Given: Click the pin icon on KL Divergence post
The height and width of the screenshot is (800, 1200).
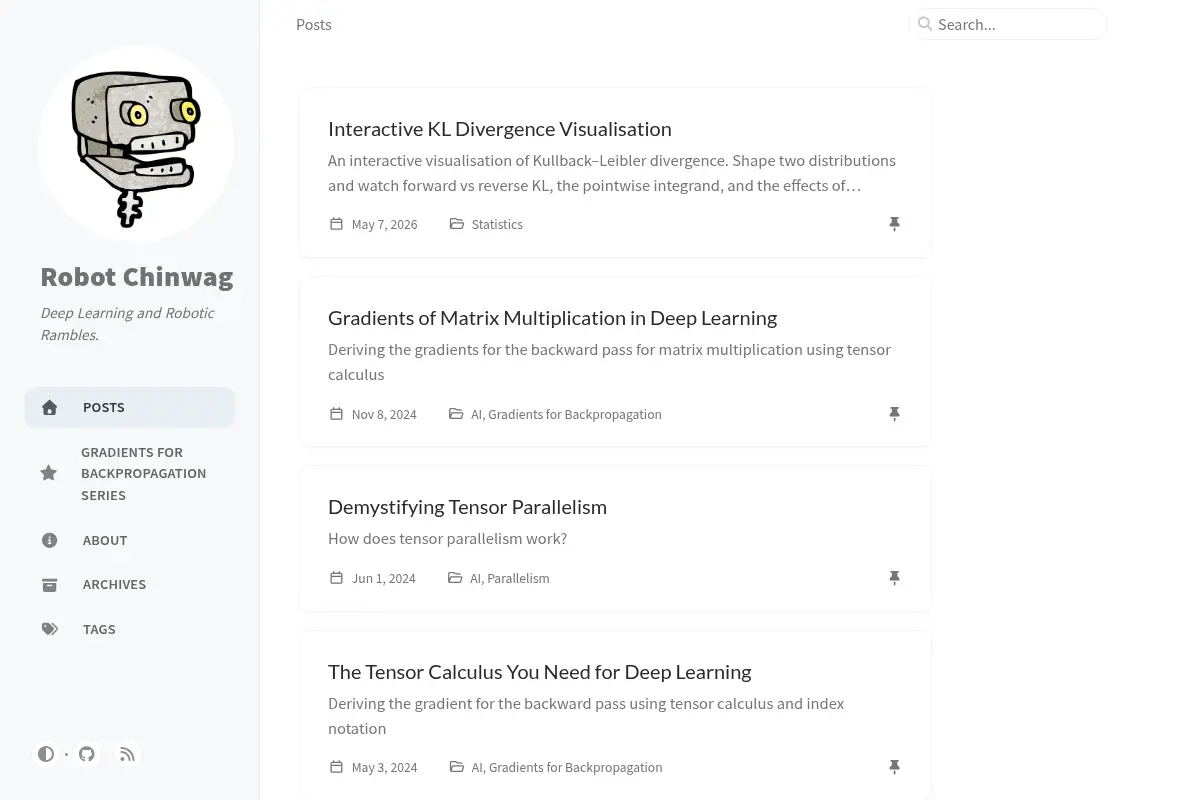Looking at the screenshot, I should [895, 224].
